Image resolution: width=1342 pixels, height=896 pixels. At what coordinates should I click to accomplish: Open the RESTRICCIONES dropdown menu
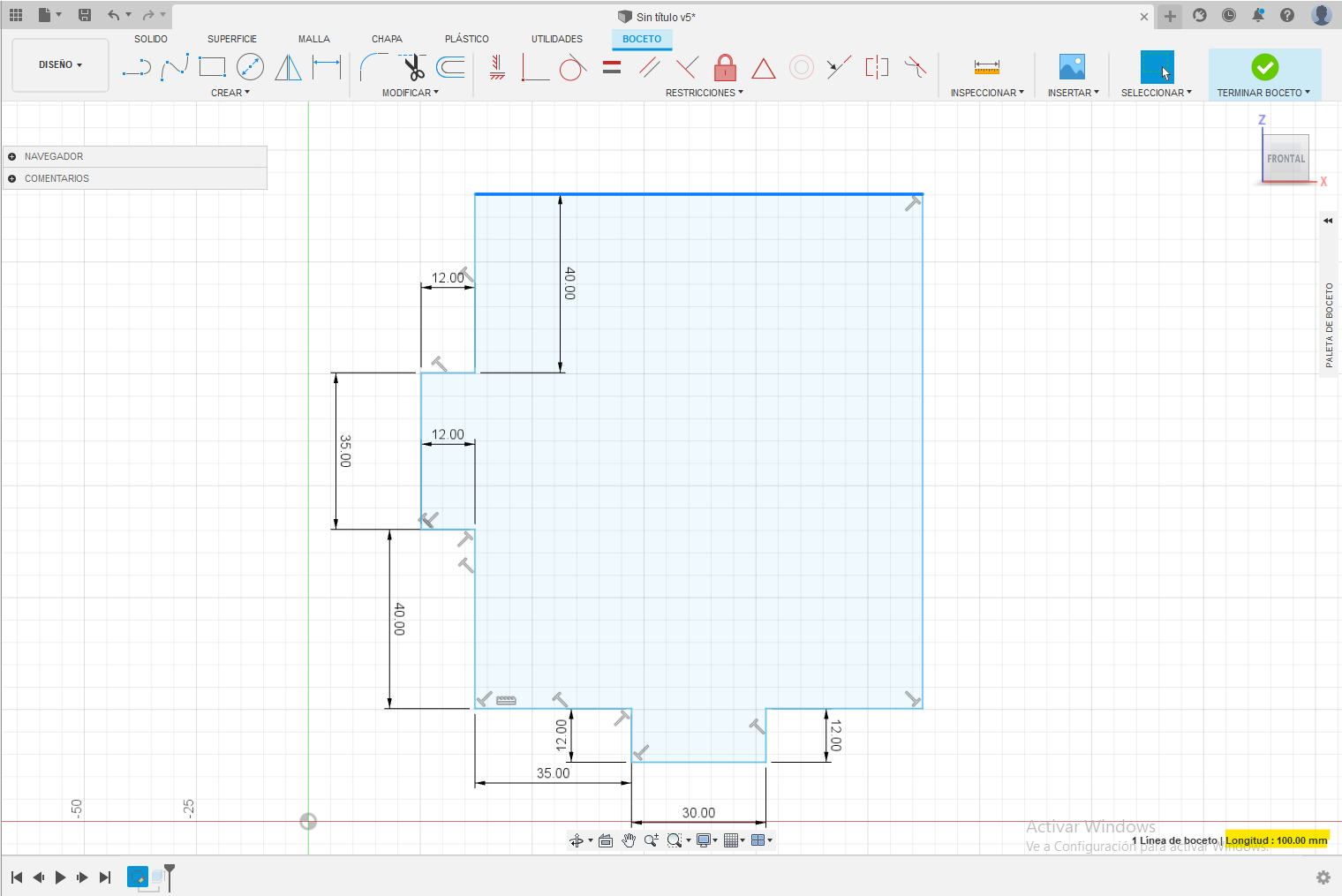tap(704, 93)
